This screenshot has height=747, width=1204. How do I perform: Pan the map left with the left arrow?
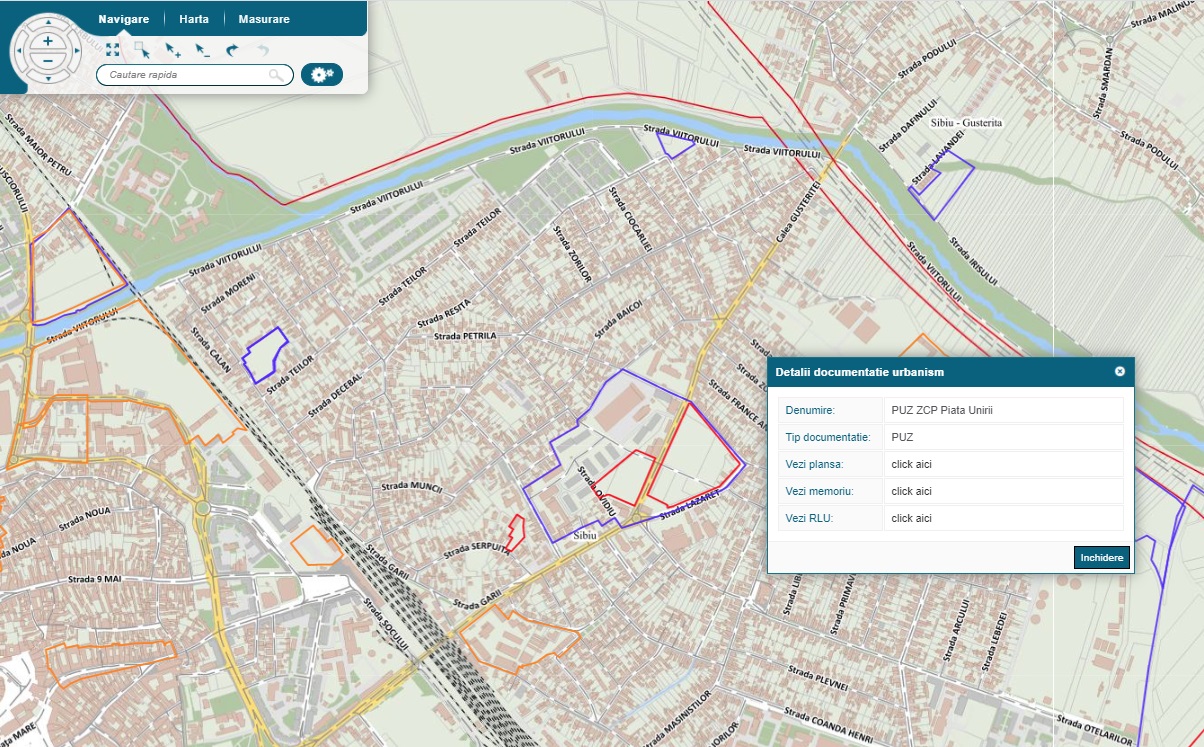(20, 51)
